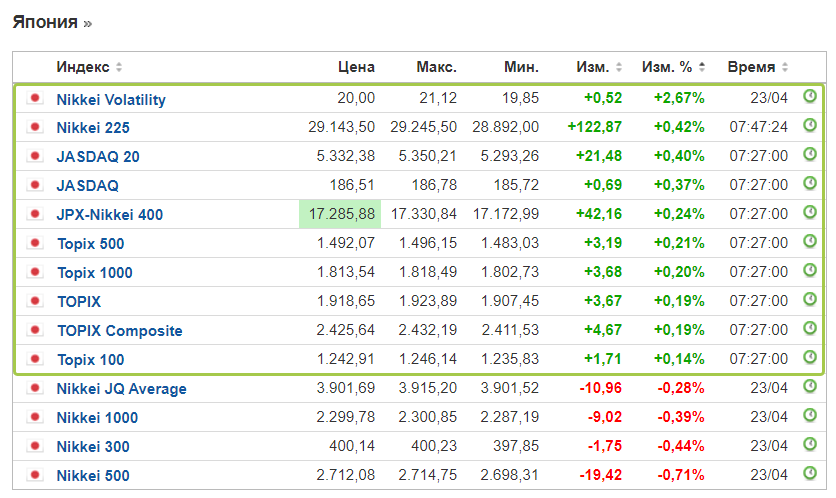Image resolution: width=836 pixels, height=498 pixels.
Task: Click Nikkei 300 price 400,14
Action: tap(352, 446)
